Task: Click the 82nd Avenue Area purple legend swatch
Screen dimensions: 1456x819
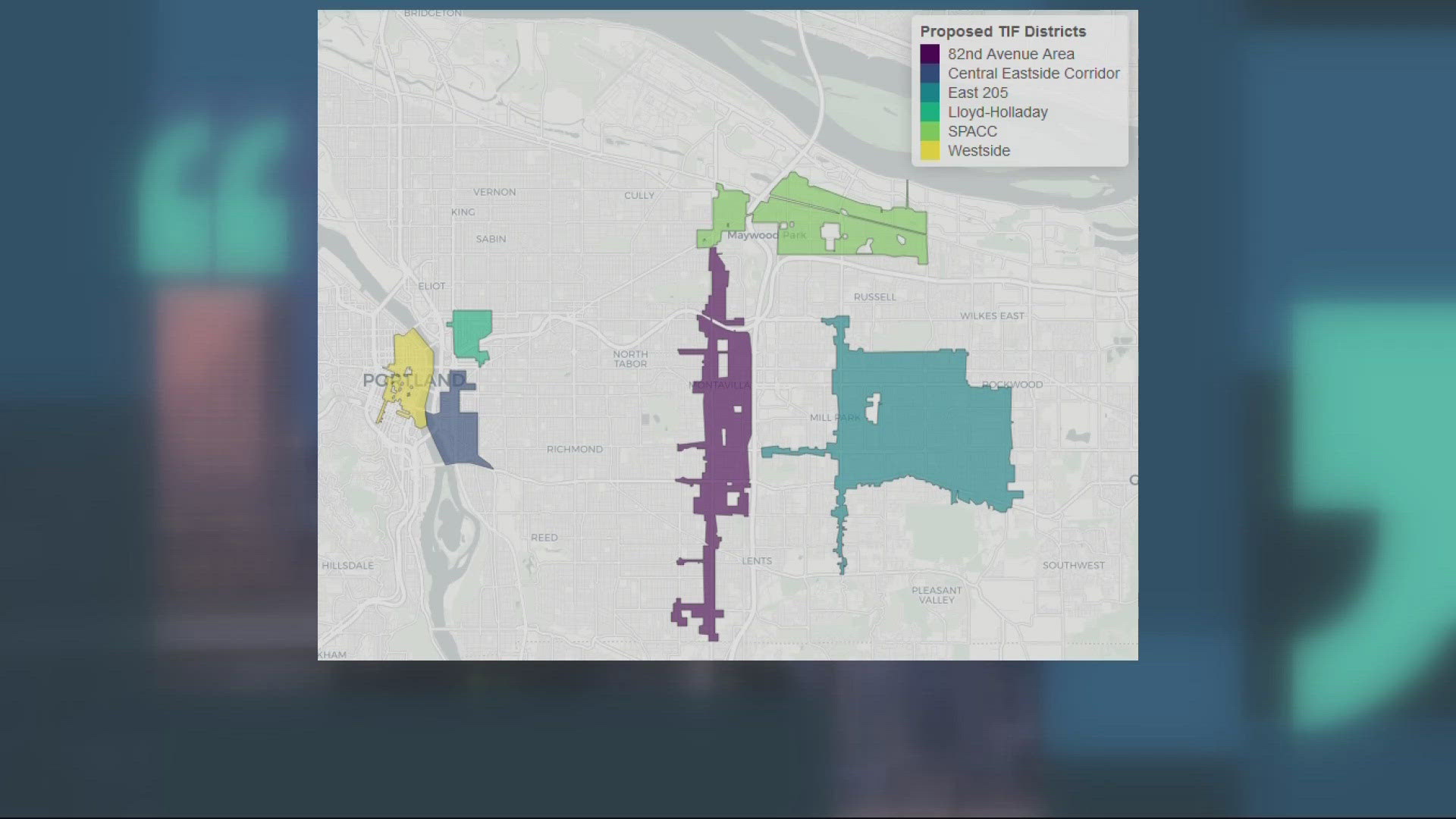Action: [930, 54]
